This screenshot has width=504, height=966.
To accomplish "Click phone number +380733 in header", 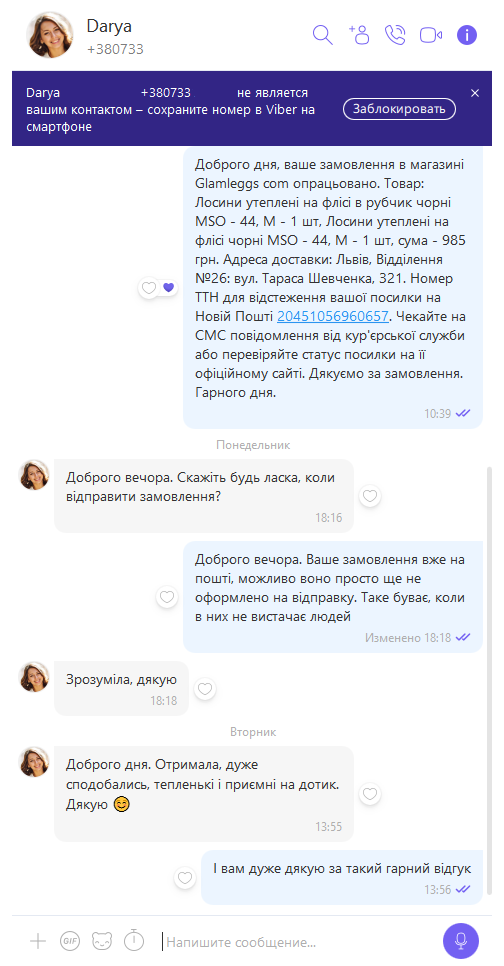I will 115,49.
